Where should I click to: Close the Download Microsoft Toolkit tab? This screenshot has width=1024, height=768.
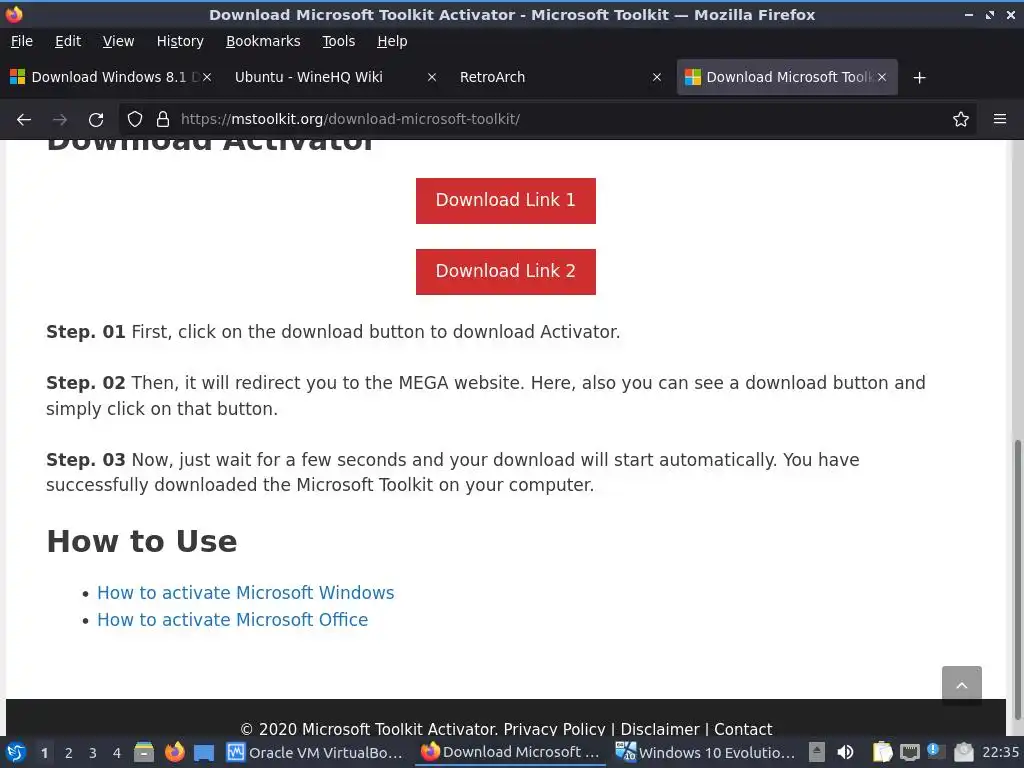coord(882,77)
